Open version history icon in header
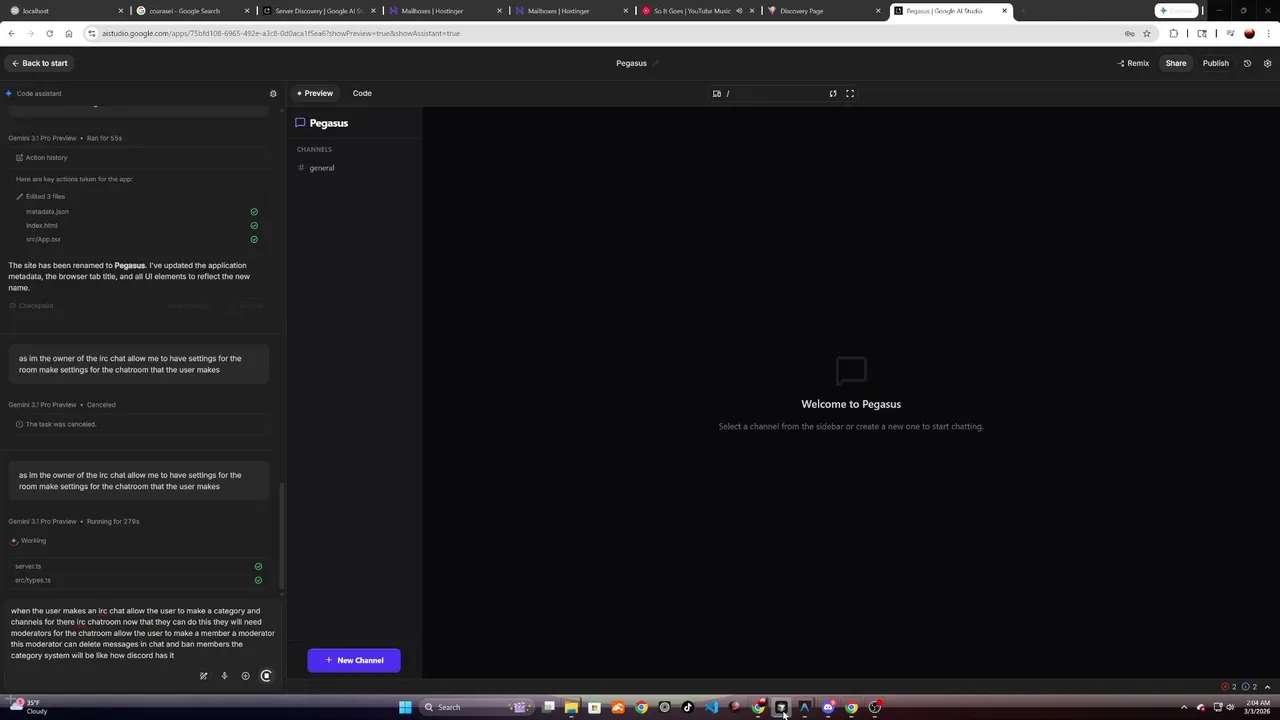The image size is (1280, 720). [1247, 63]
